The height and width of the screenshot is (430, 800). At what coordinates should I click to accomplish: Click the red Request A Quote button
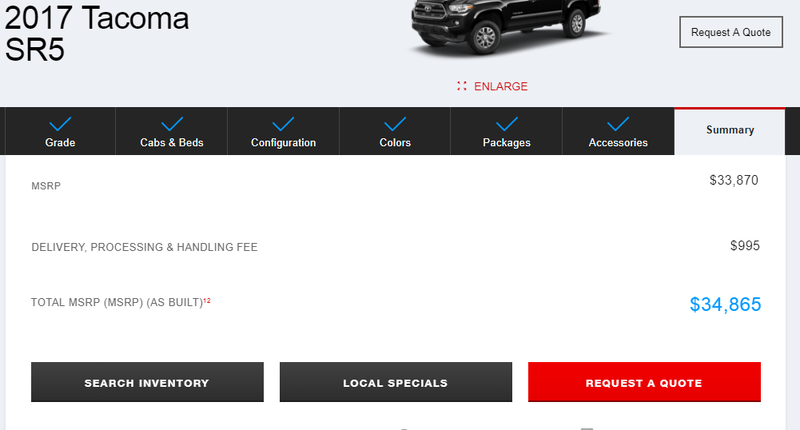coord(644,382)
